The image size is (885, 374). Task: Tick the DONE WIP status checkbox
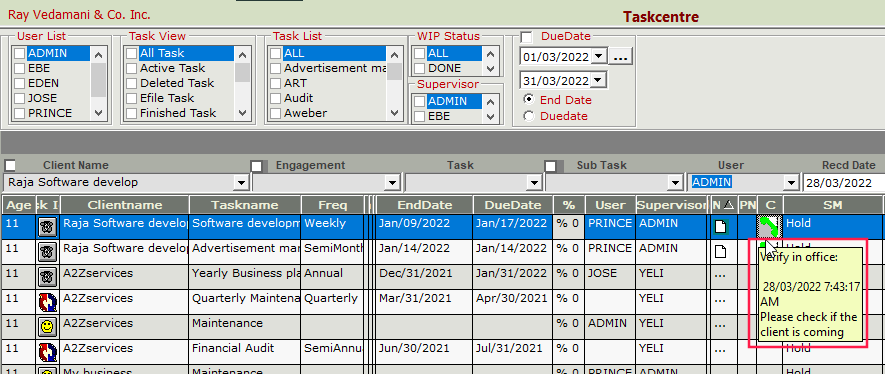[x=420, y=68]
